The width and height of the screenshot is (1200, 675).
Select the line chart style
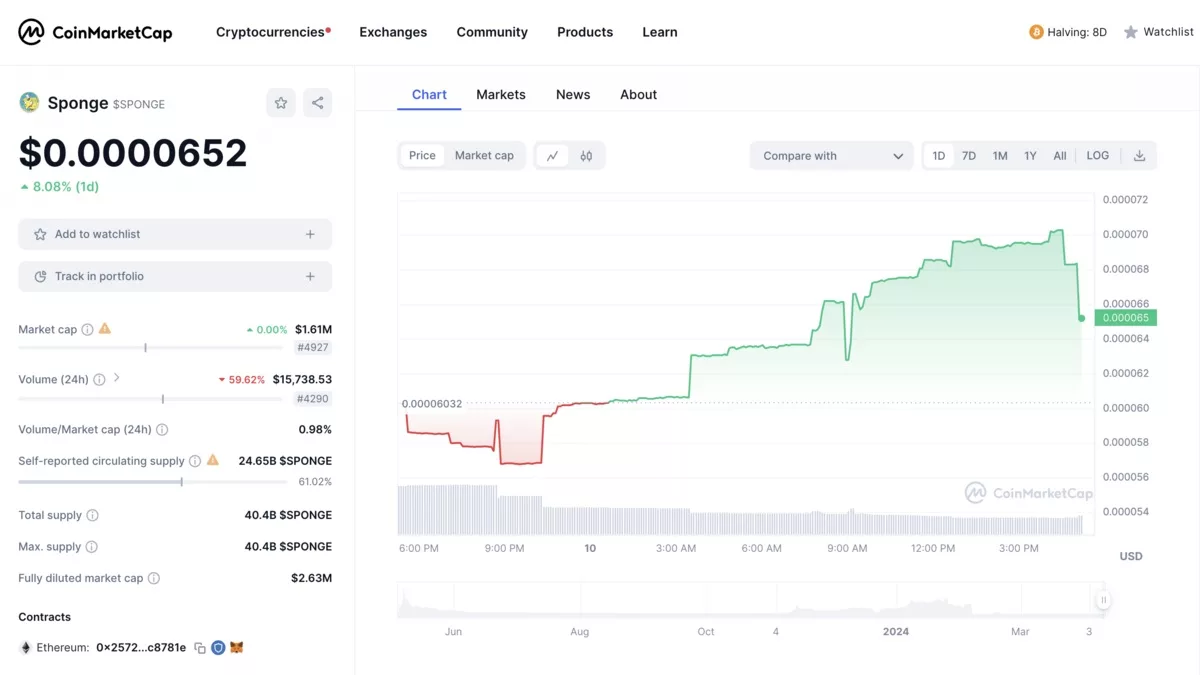552,156
